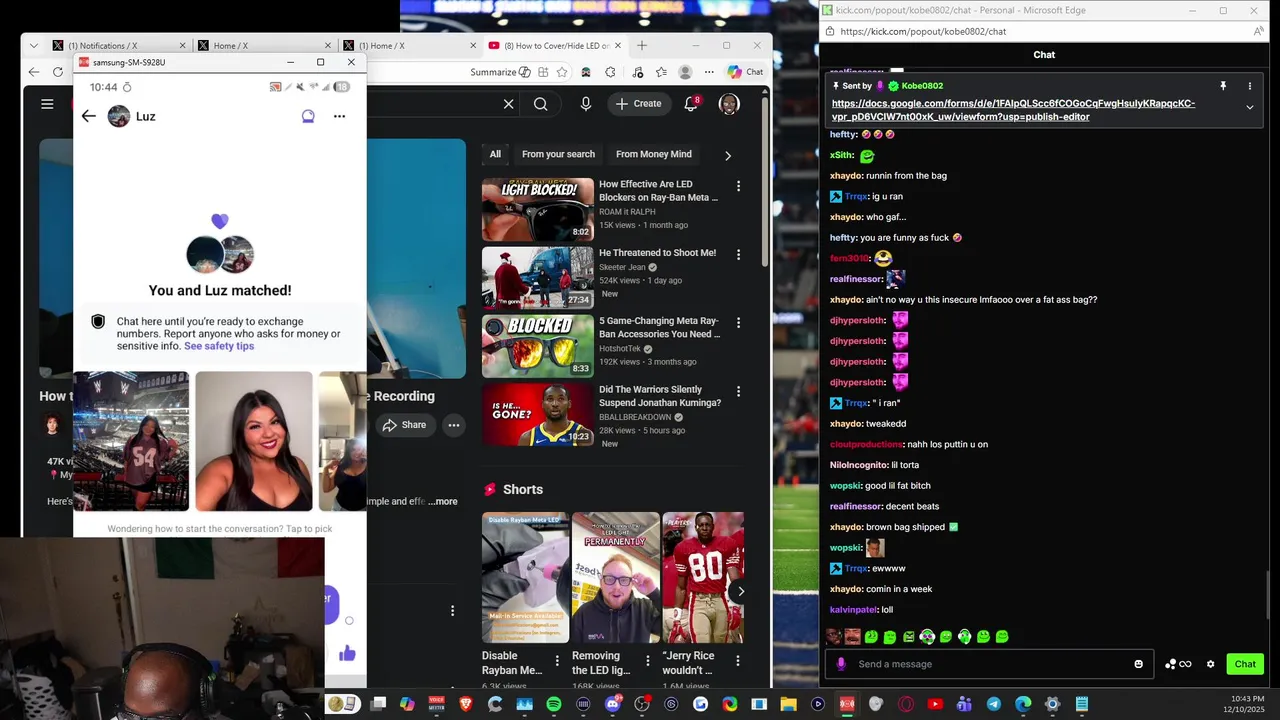This screenshot has width=1280, height=720.
Task: Click YouTube search magnifier button
Action: [541, 104]
